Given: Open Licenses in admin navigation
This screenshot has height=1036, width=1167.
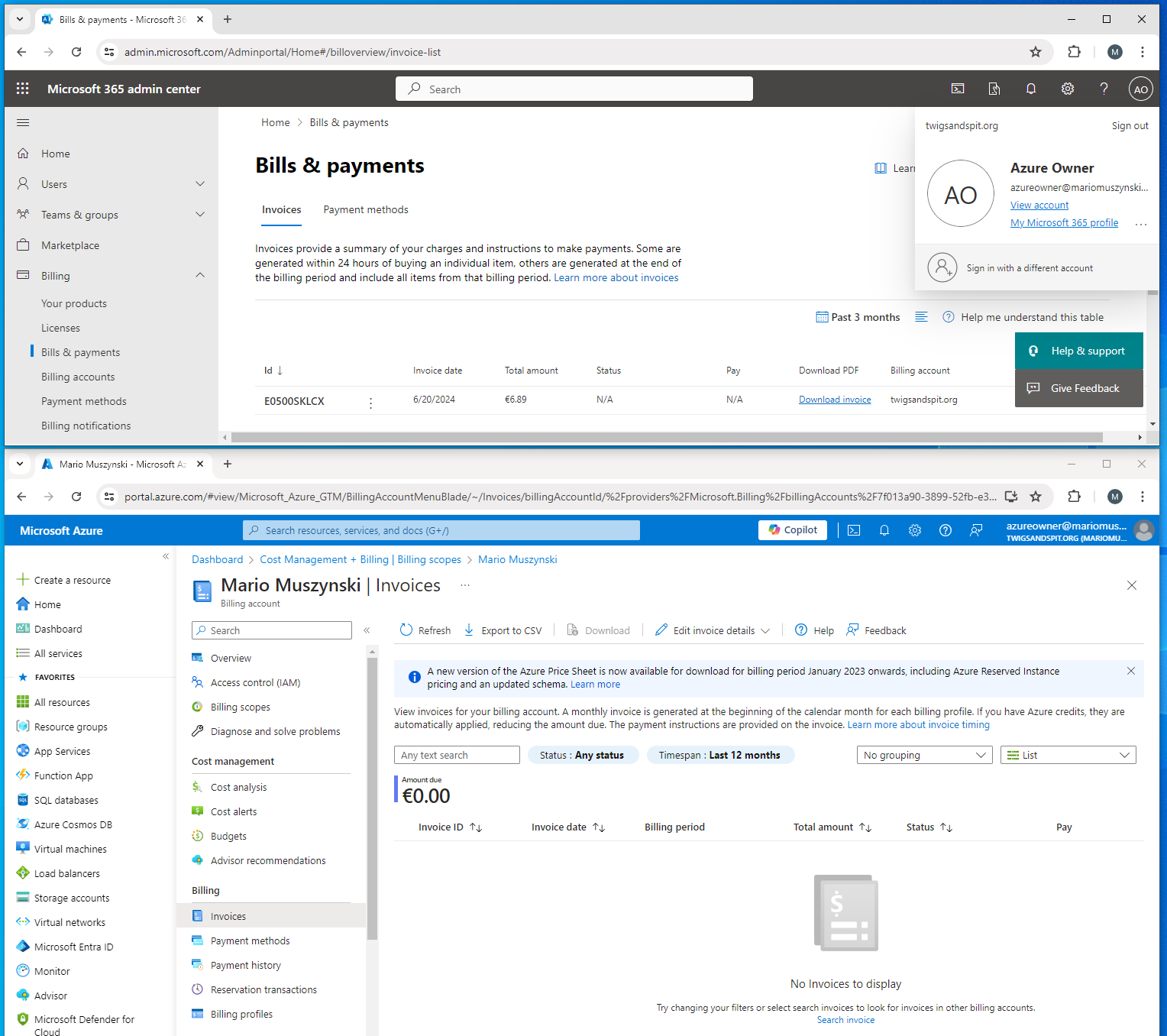Looking at the screenshot, I should 60,328.
